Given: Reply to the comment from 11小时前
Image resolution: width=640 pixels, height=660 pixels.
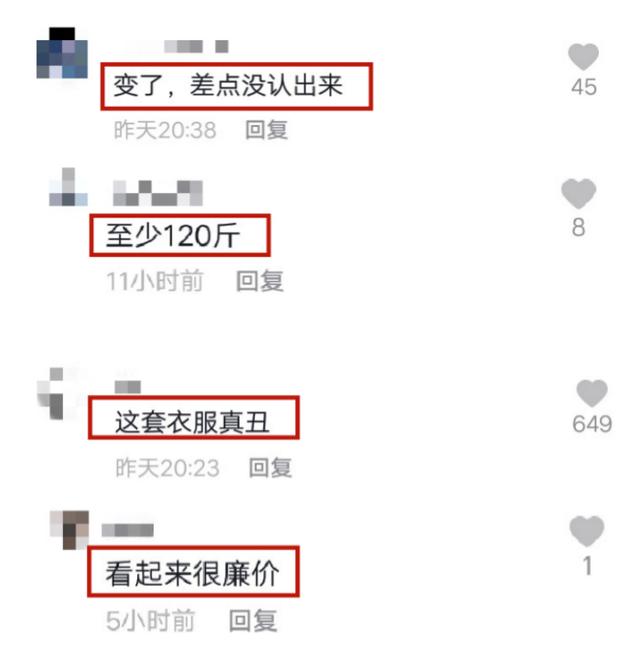Looking at the screenshot, I should pos(259,281).
